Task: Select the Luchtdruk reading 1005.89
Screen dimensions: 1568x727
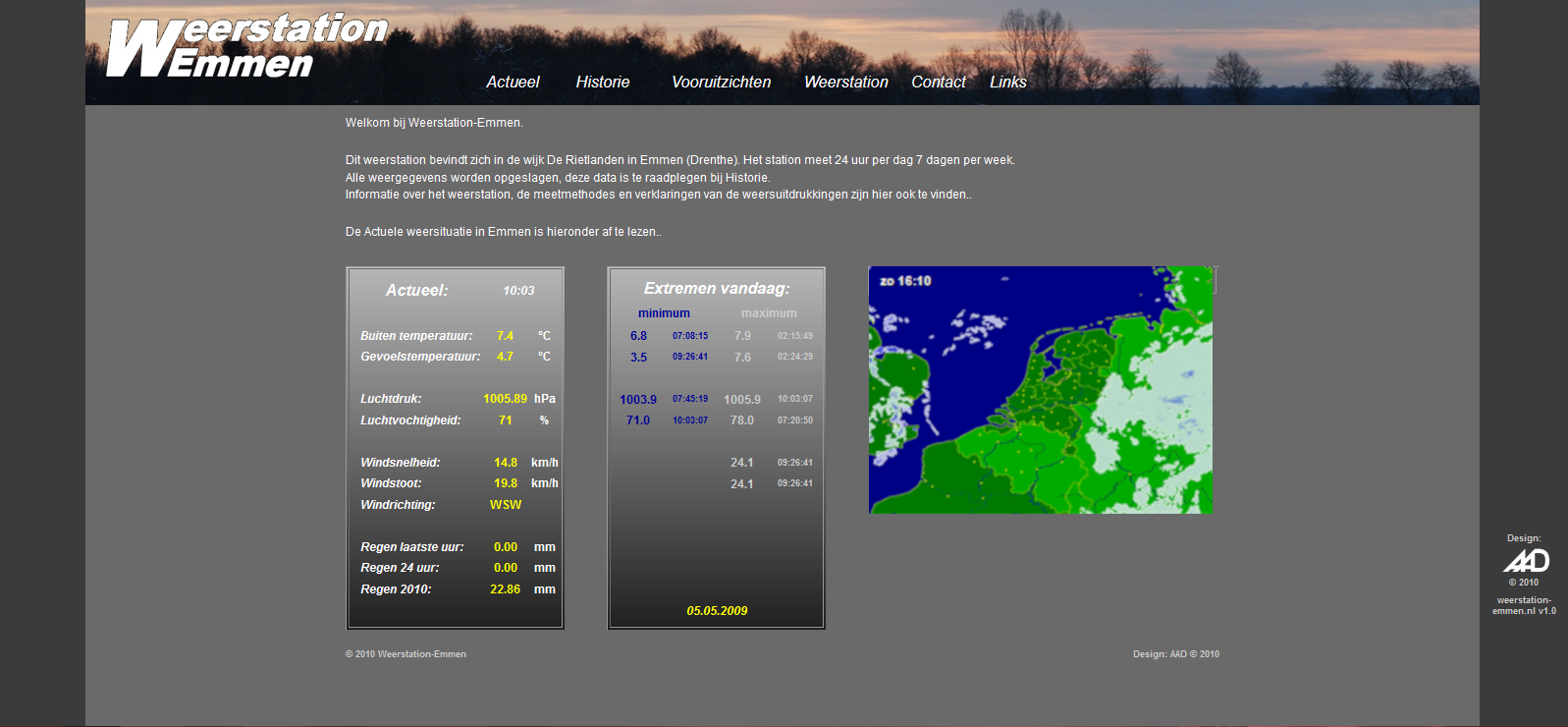Action: pyautogui.click(x=505, y=399)
